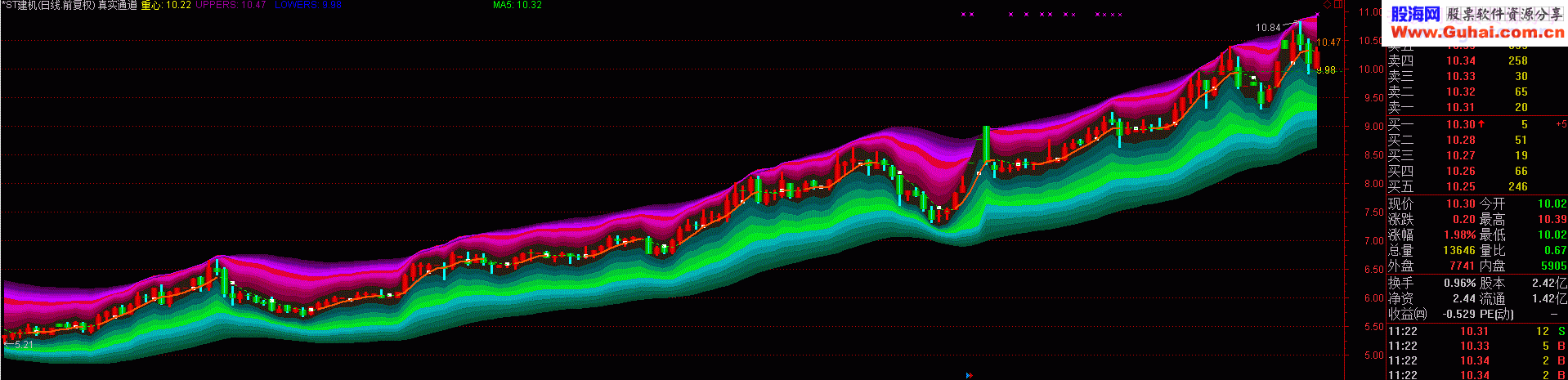Click the 卖四 ask row label
Viewport: 1568px width, 380px height.
pos(1400,60)
